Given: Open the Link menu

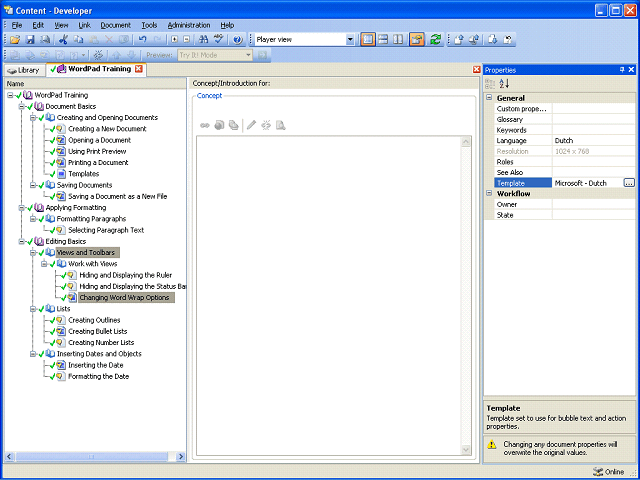Looking at the screenshot, I should [84, 25].
